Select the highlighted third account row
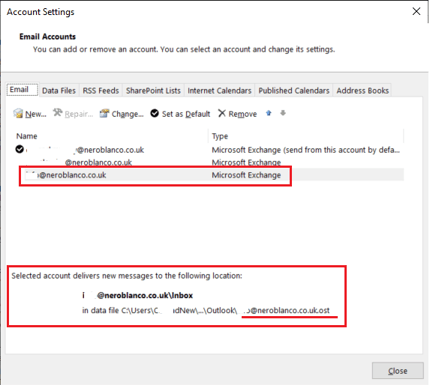 click(x=209, y=175)
